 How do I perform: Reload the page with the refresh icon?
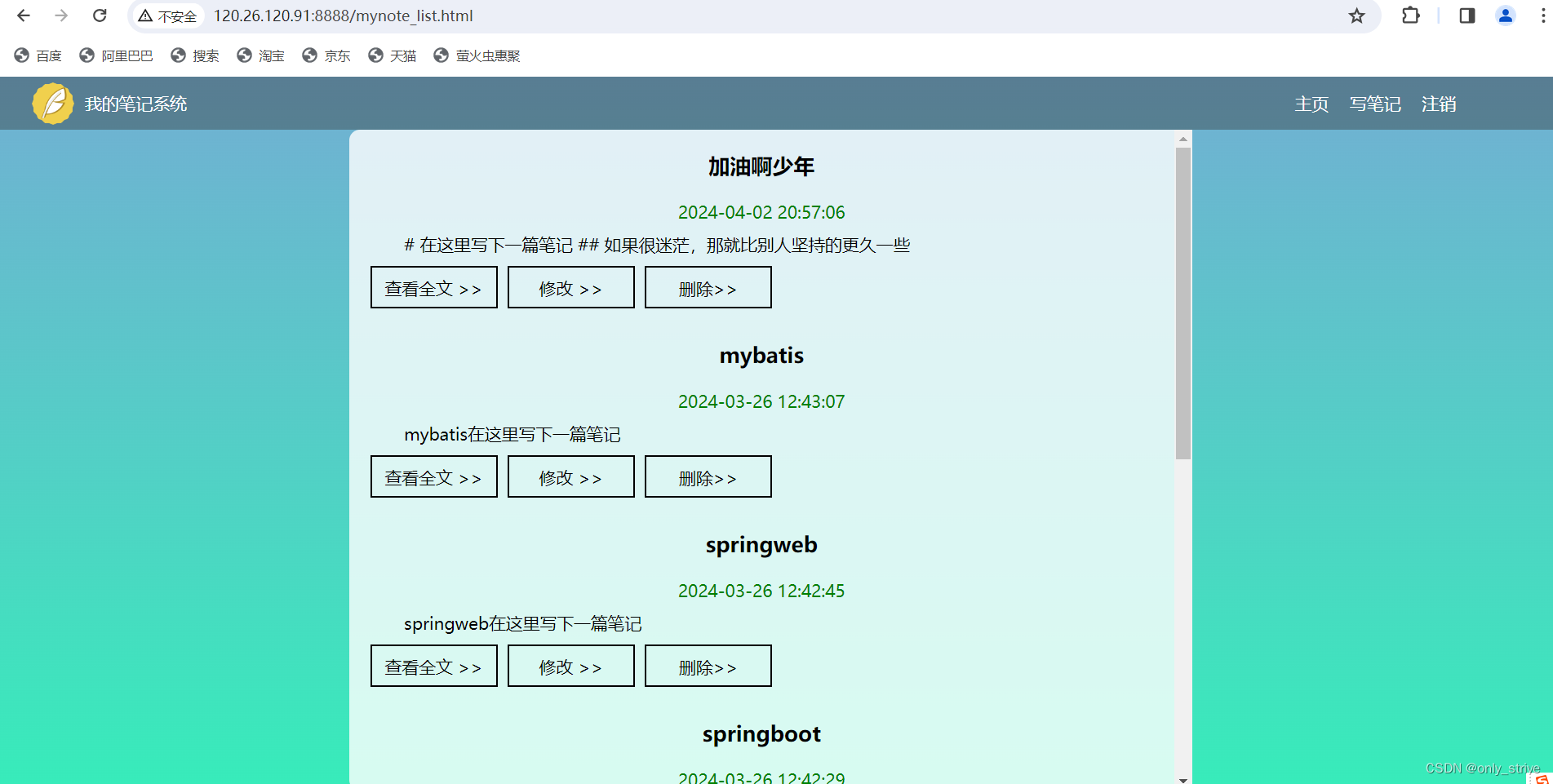pos(100,16)
